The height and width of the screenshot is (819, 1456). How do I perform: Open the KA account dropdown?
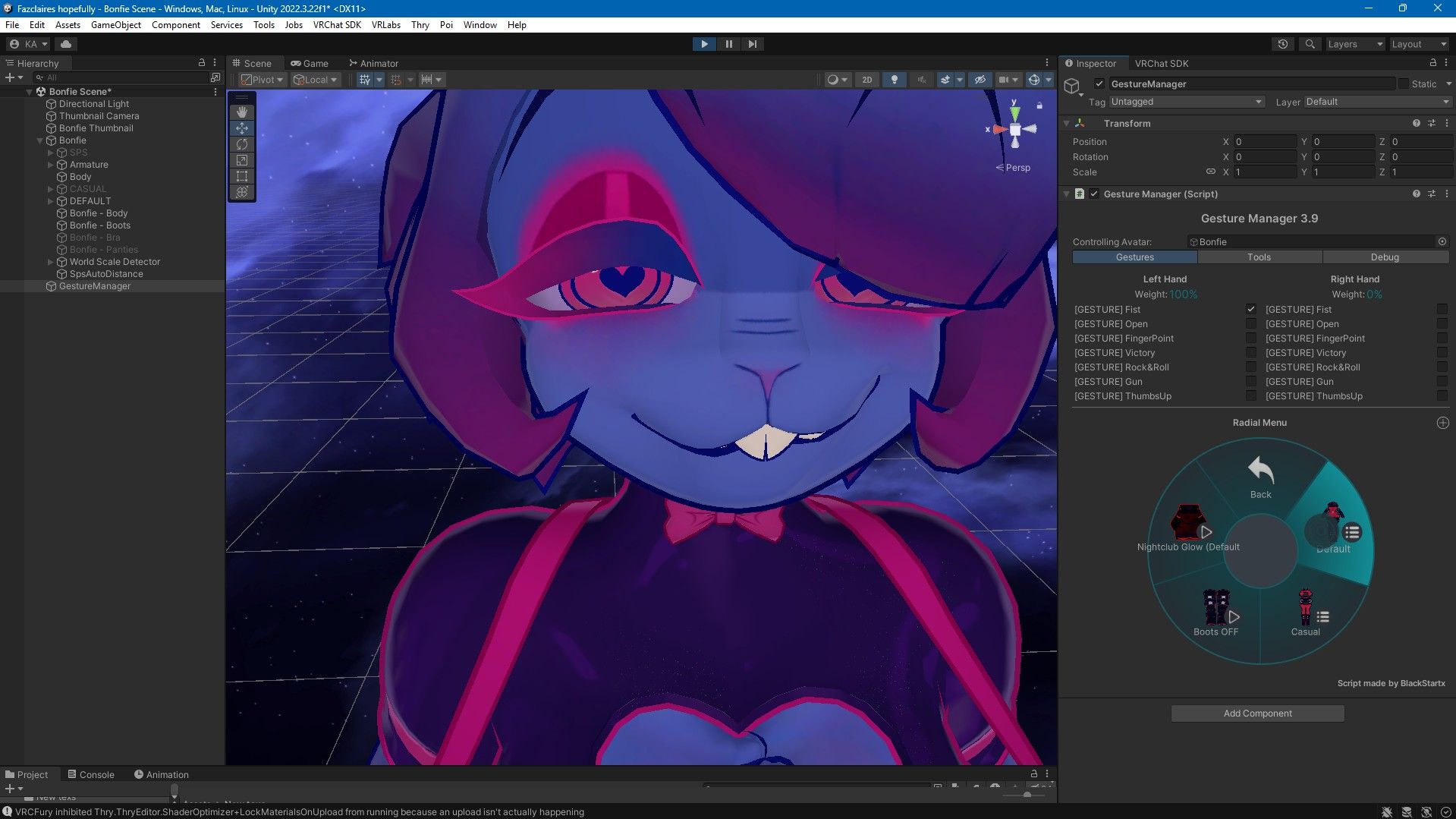pos(28,44)
